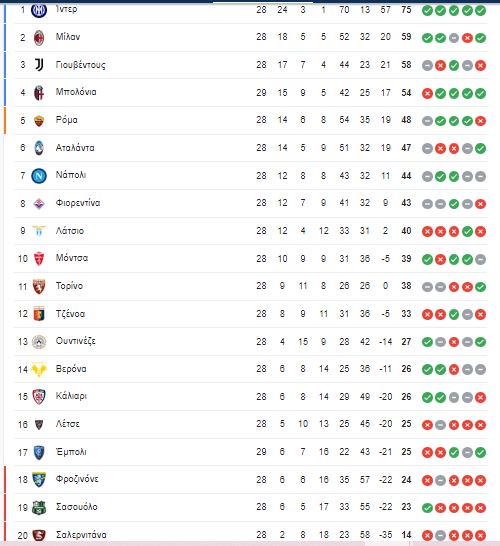
Task: Click the Roma wolf crest icon
Action: click(39, 120)
